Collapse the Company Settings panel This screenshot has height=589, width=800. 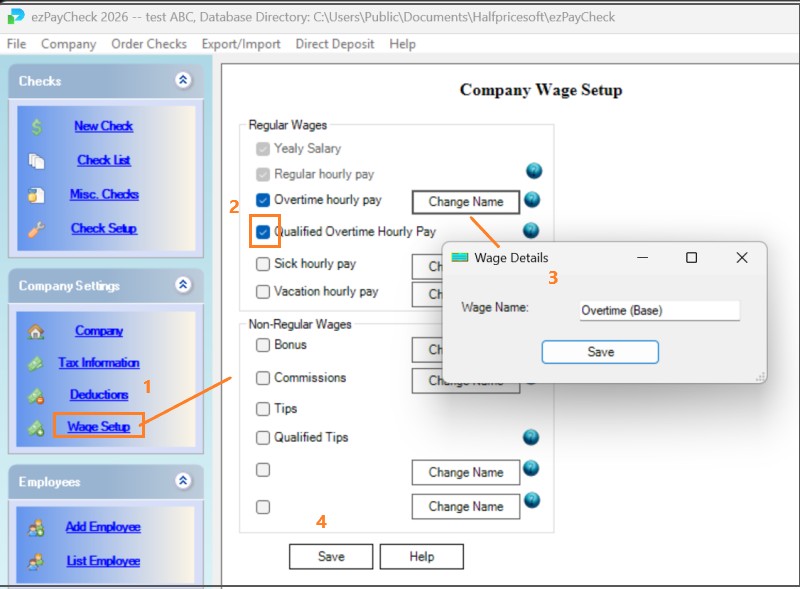tap(182, 286)
